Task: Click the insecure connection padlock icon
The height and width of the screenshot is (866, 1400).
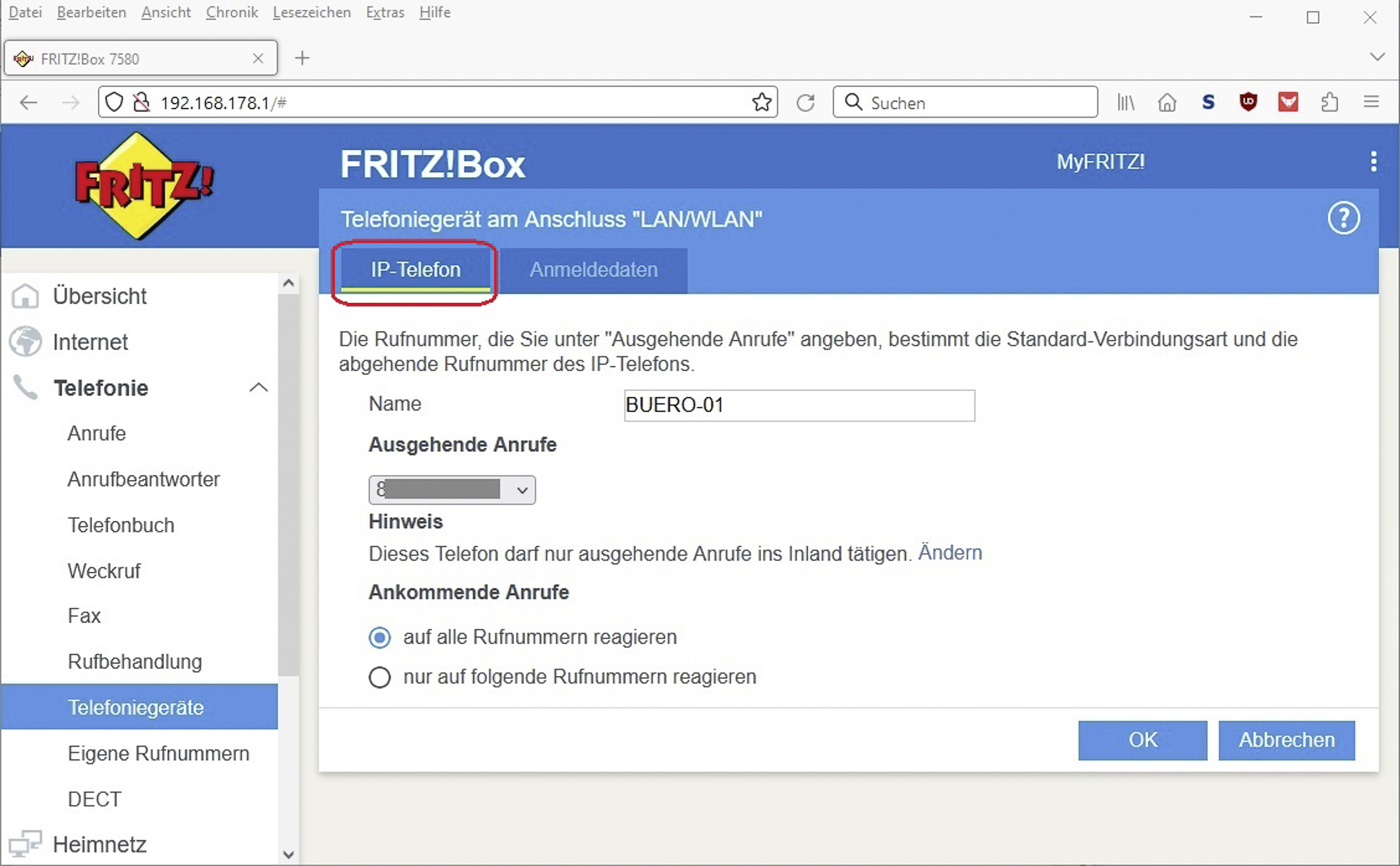Action: 142,102
